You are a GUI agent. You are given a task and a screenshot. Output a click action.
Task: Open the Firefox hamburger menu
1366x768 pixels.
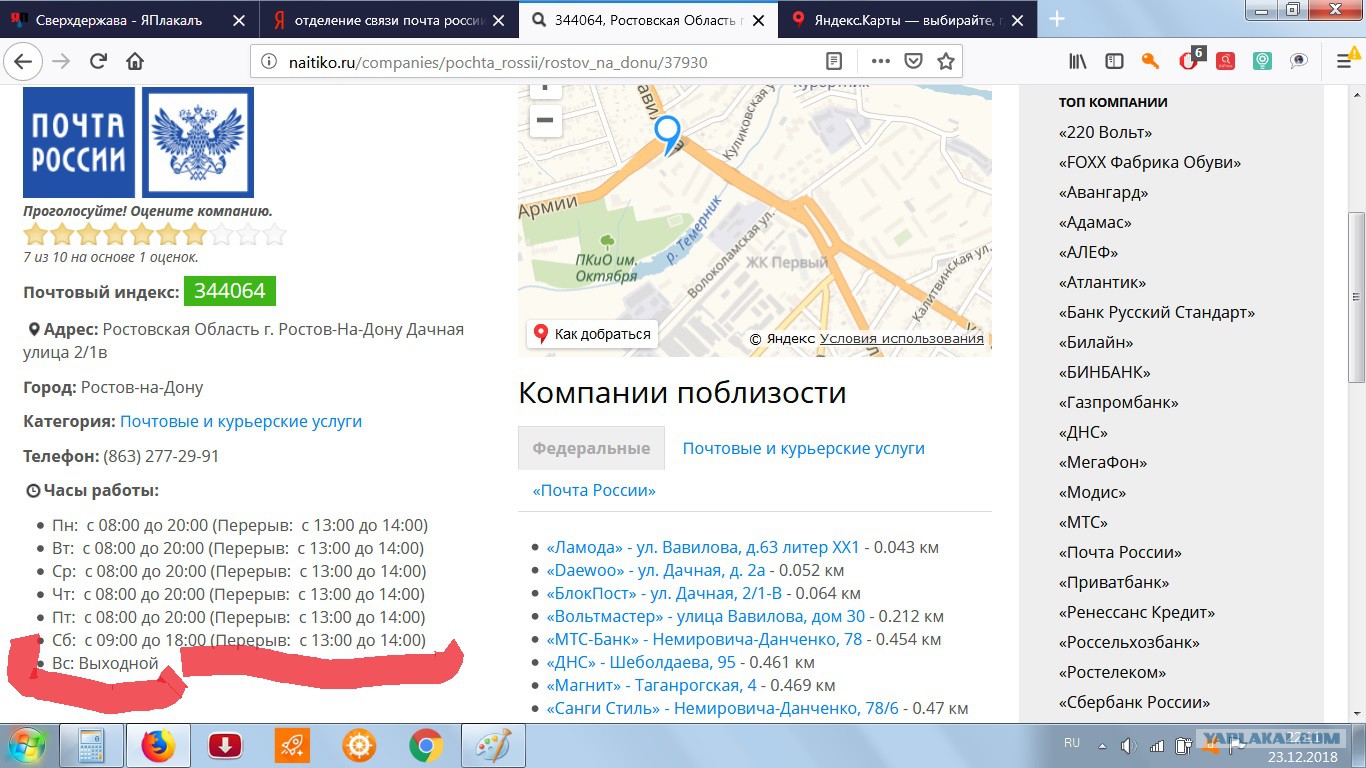point(1345,61)
